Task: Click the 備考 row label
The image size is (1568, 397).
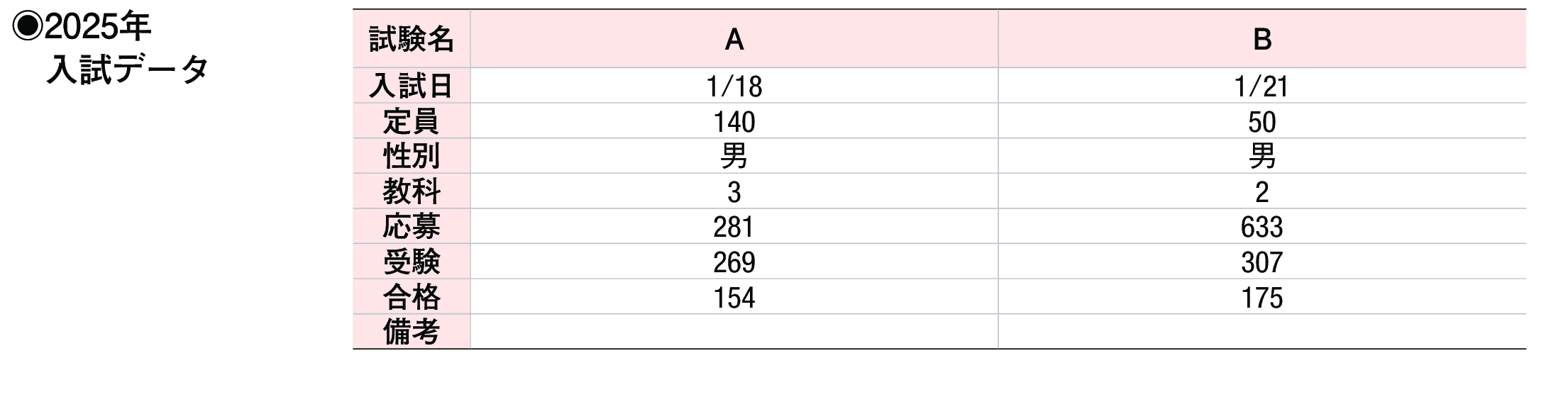Action: coord(412,332)
